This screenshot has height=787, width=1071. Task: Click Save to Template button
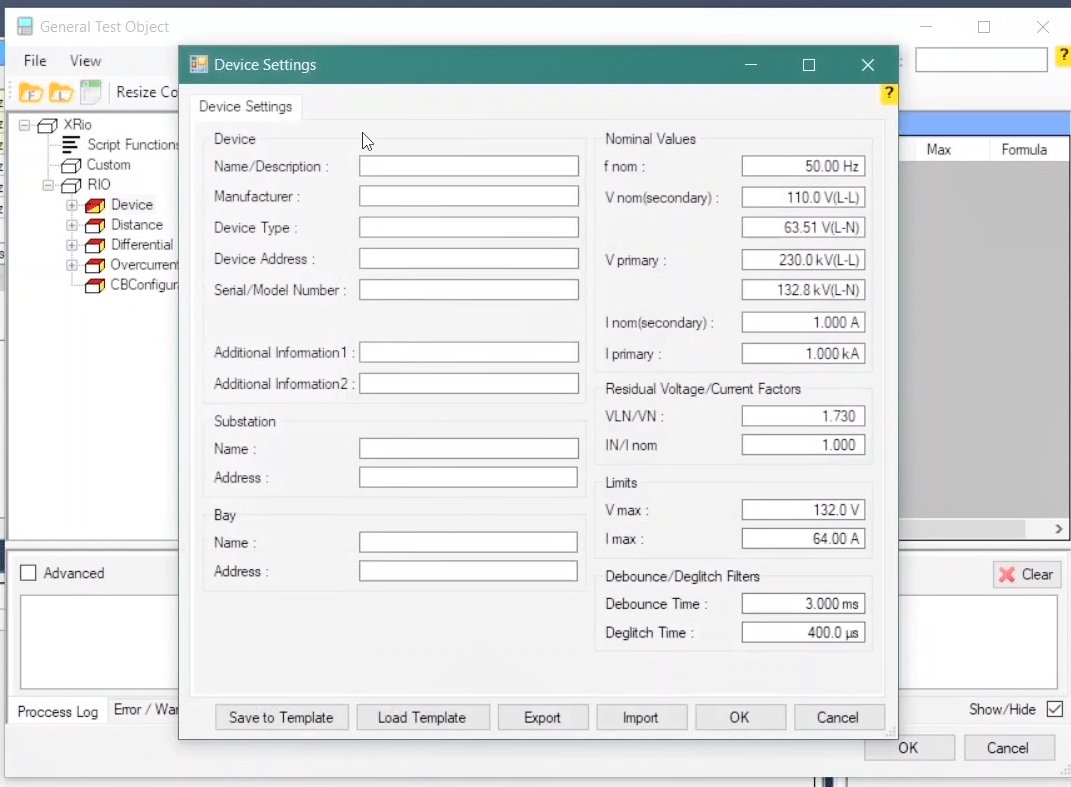pyautogui.click(x=281, y=717)
